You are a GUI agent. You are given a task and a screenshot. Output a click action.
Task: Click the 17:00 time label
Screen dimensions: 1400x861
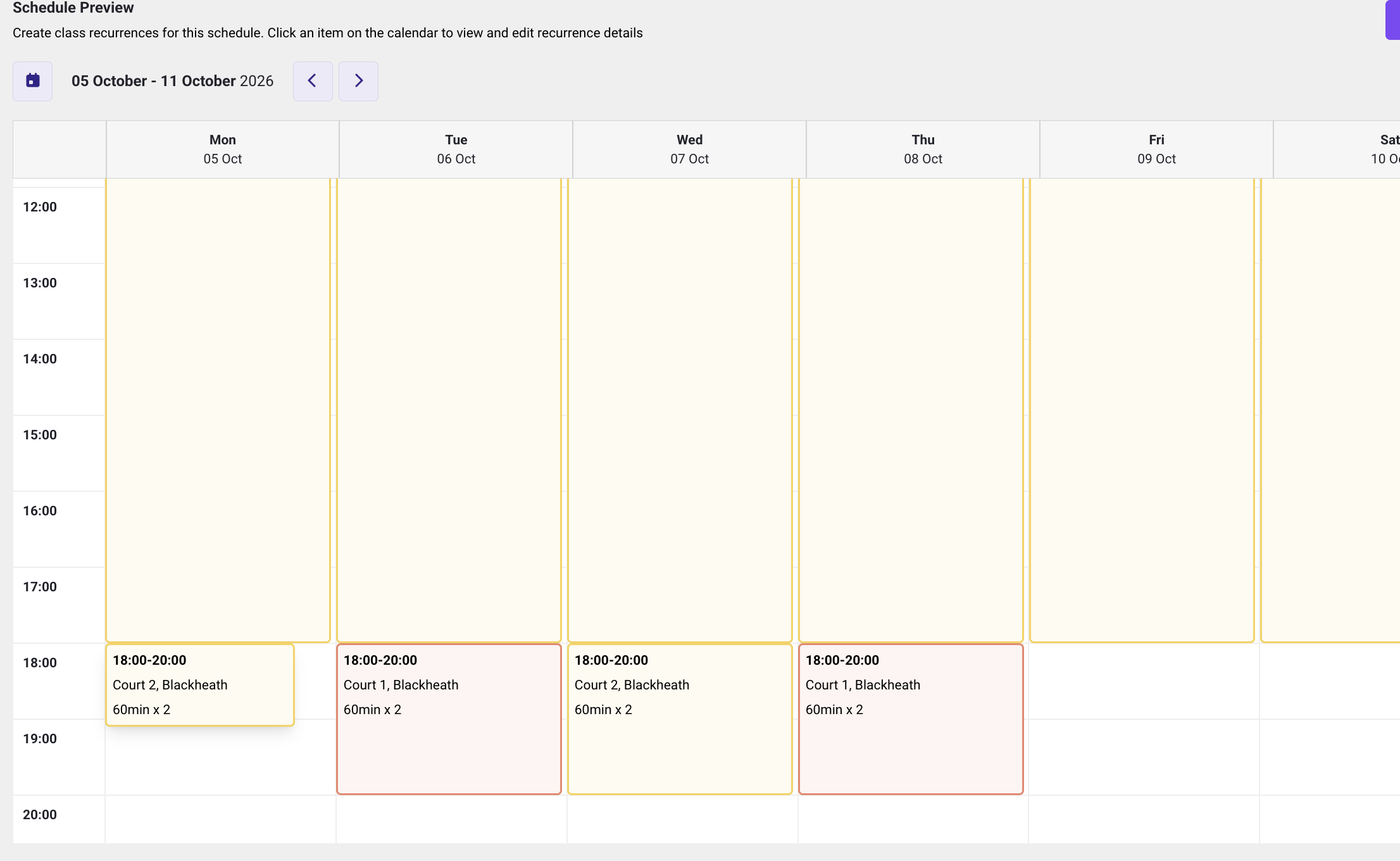(x=40, y=587)
